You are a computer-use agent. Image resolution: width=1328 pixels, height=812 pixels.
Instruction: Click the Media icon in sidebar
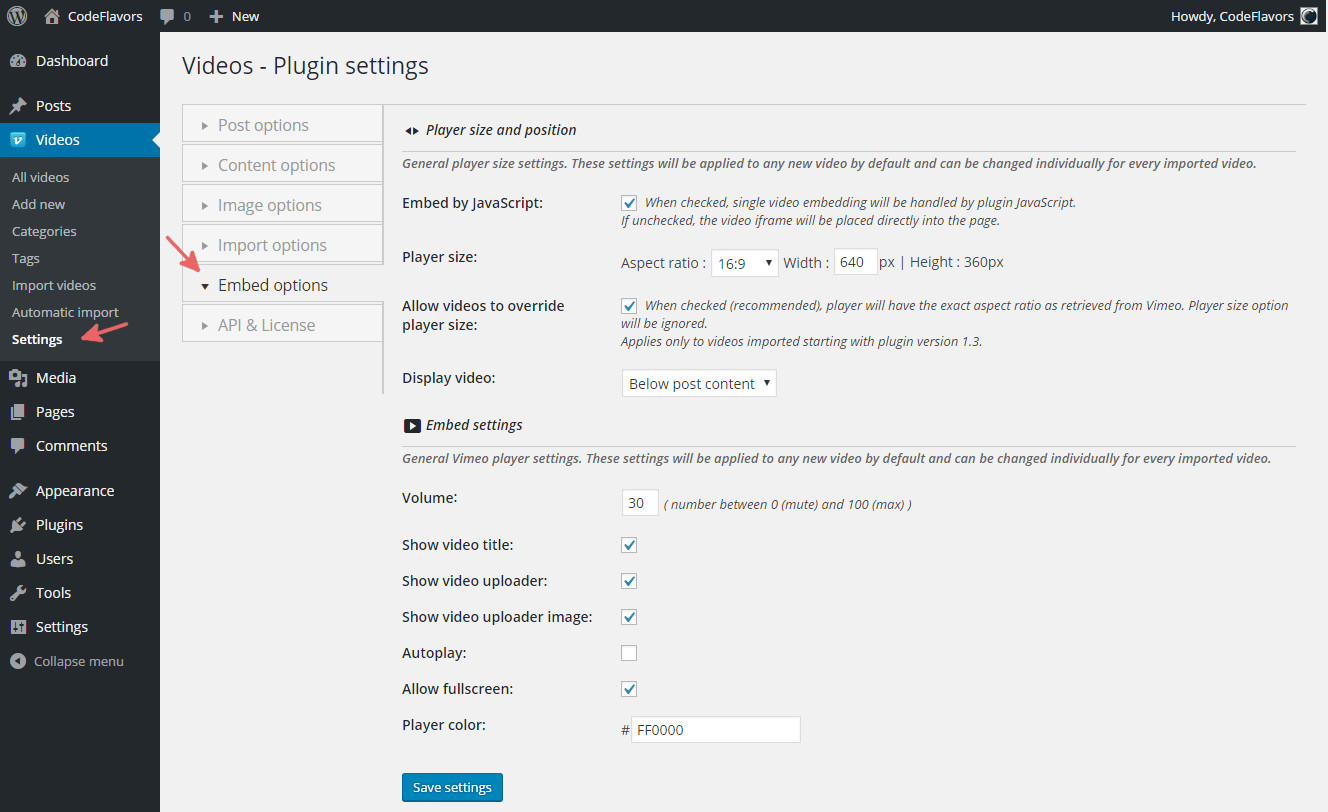click(18, 378)
